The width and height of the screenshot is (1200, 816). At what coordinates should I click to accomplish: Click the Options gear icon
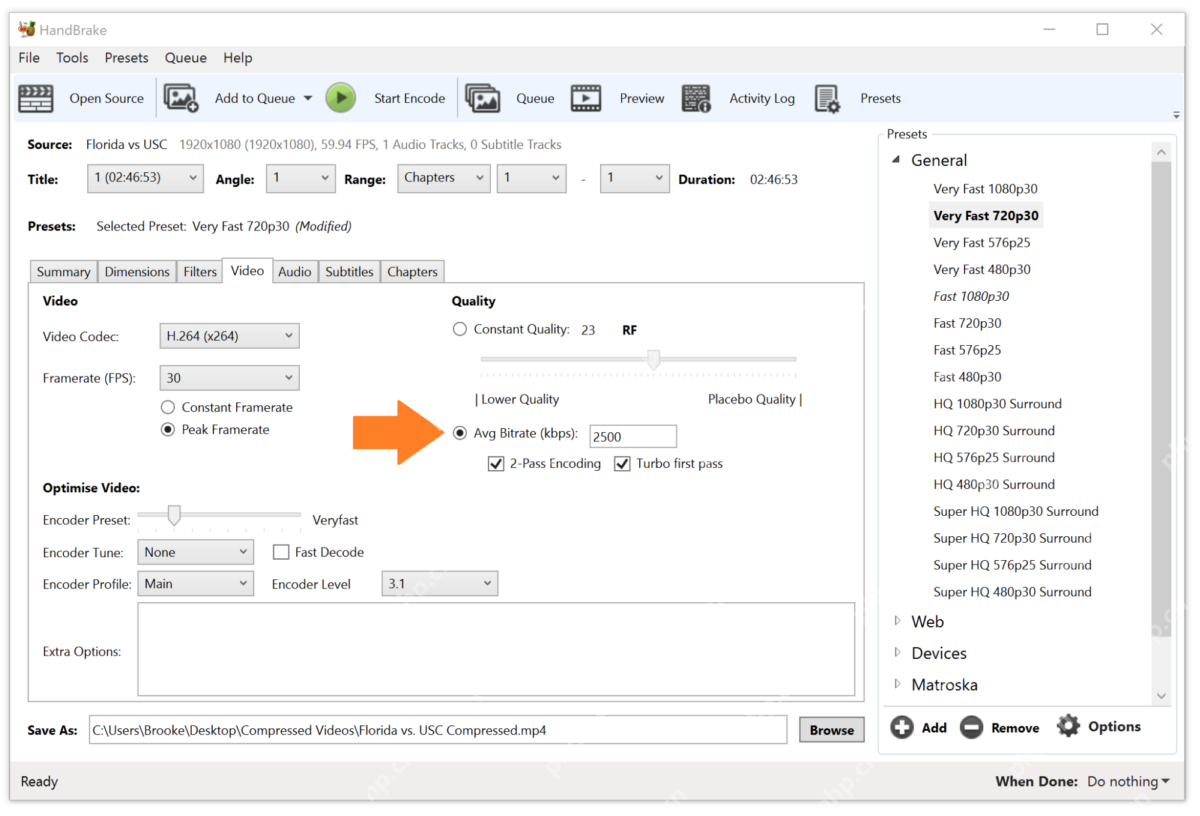pos(1068,726)
